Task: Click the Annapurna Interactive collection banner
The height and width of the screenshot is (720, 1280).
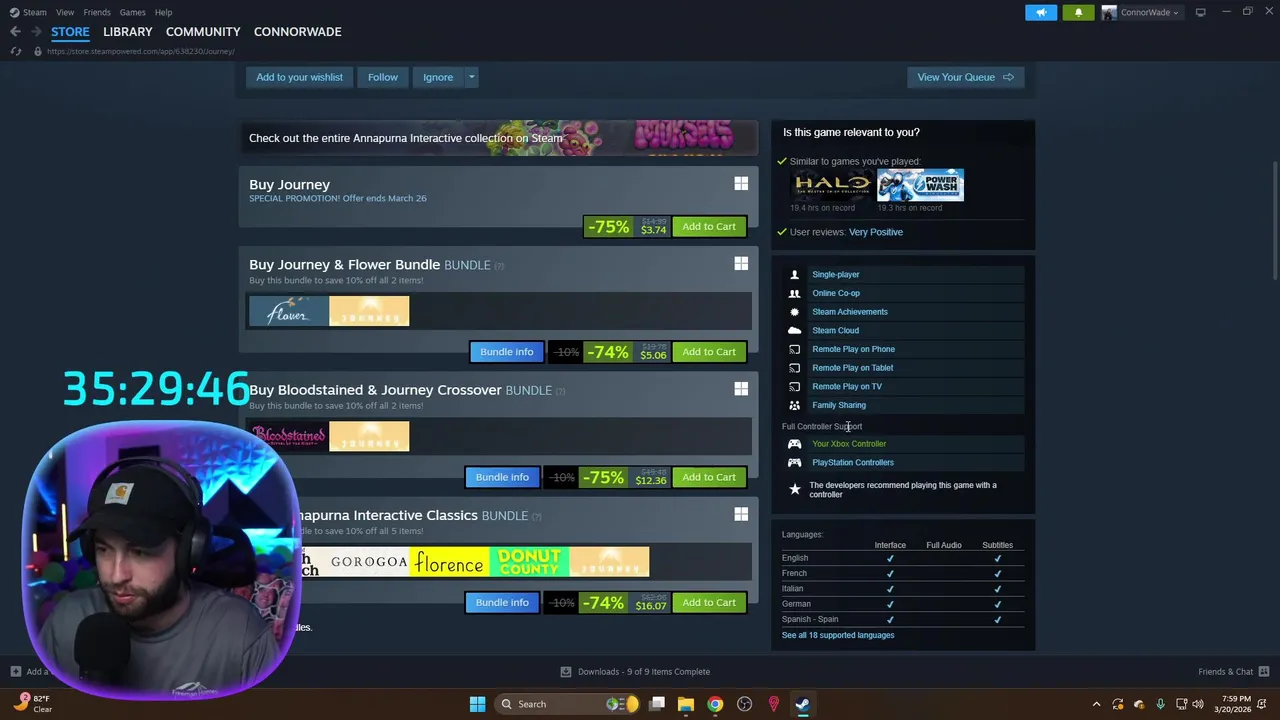Action: [498, 138]
